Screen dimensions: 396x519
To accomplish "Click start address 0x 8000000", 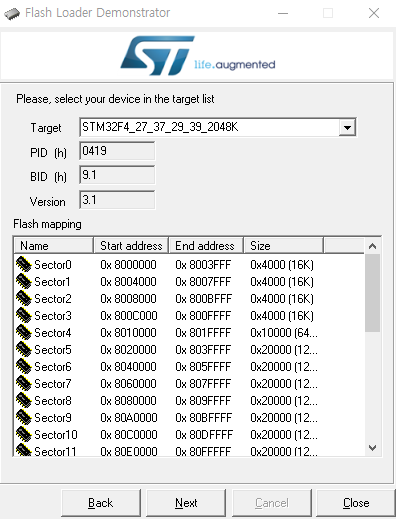I will [128, 265].
